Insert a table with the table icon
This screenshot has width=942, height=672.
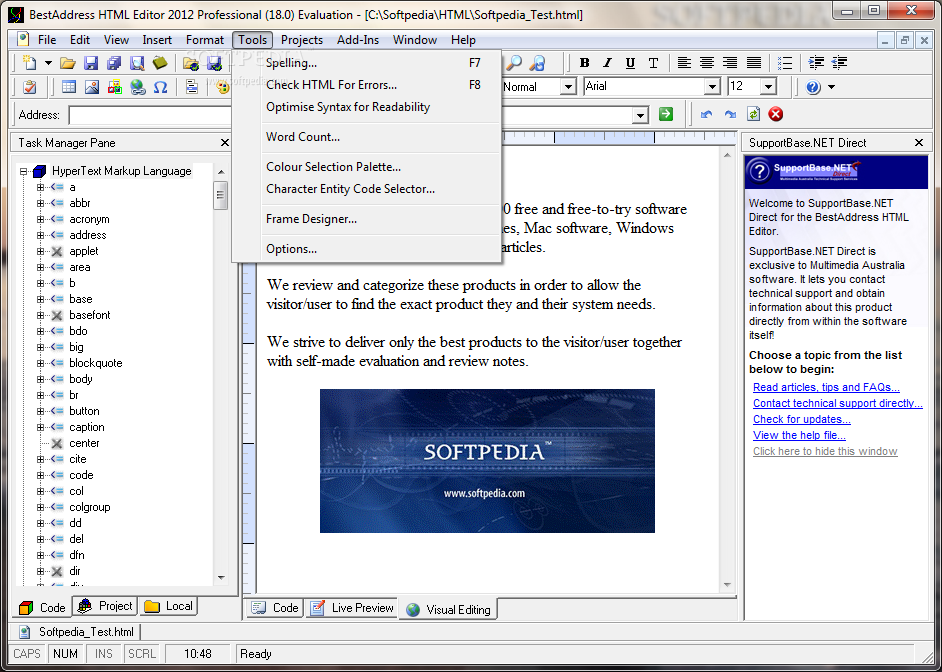click(x=68, y=86)
